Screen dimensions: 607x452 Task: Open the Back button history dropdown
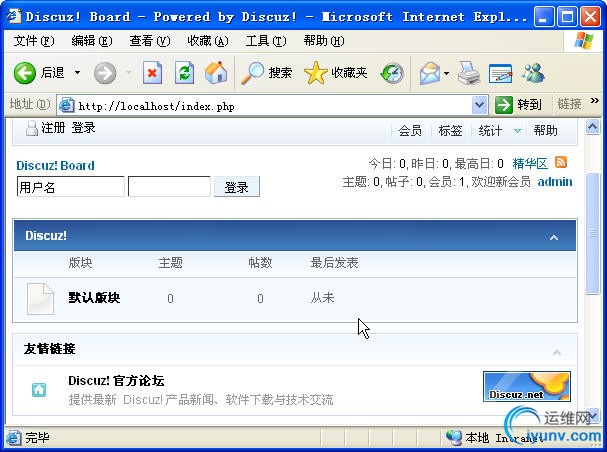point(77,73)
